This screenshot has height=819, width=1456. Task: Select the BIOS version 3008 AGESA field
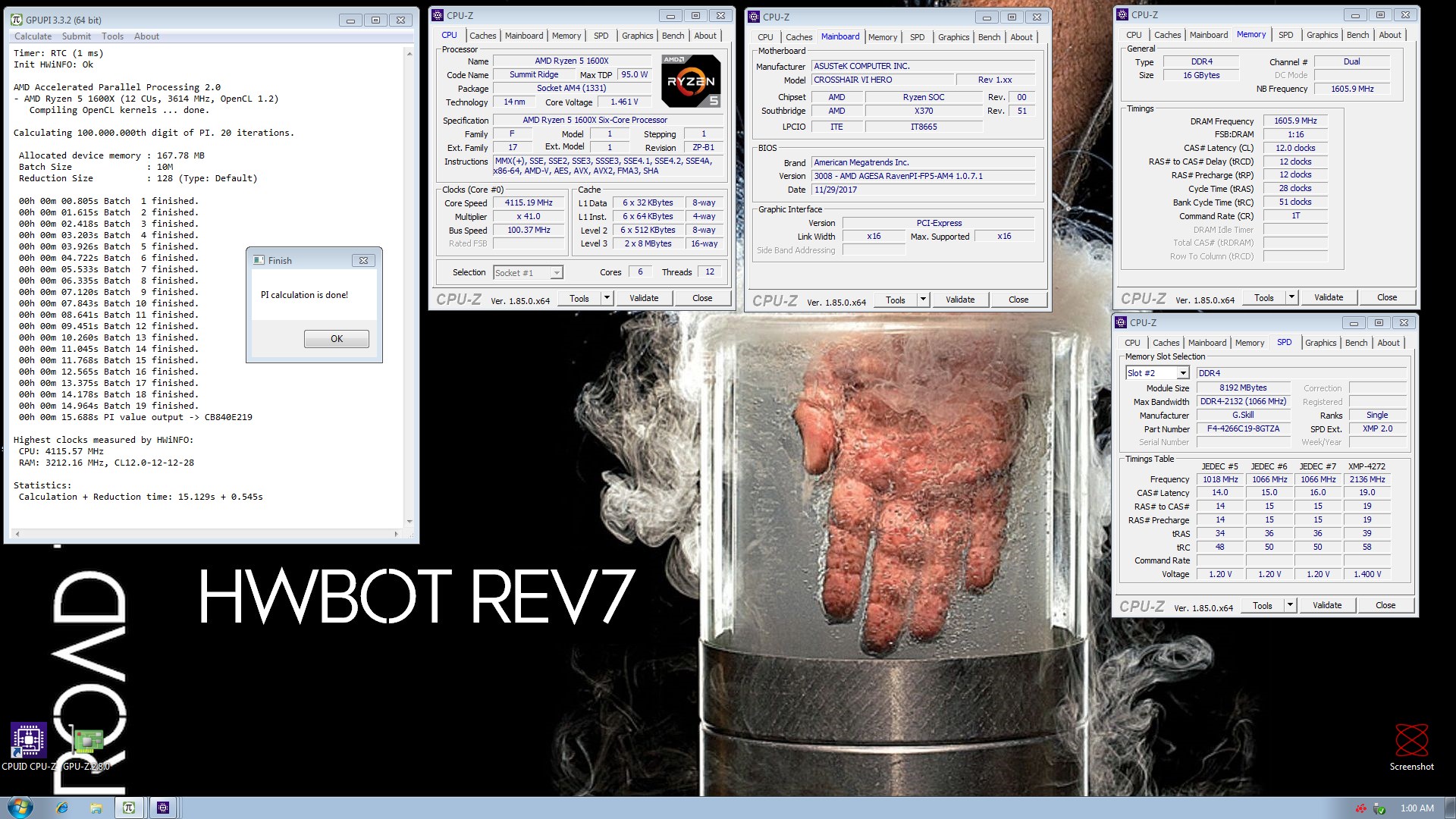tap(923, 176)
